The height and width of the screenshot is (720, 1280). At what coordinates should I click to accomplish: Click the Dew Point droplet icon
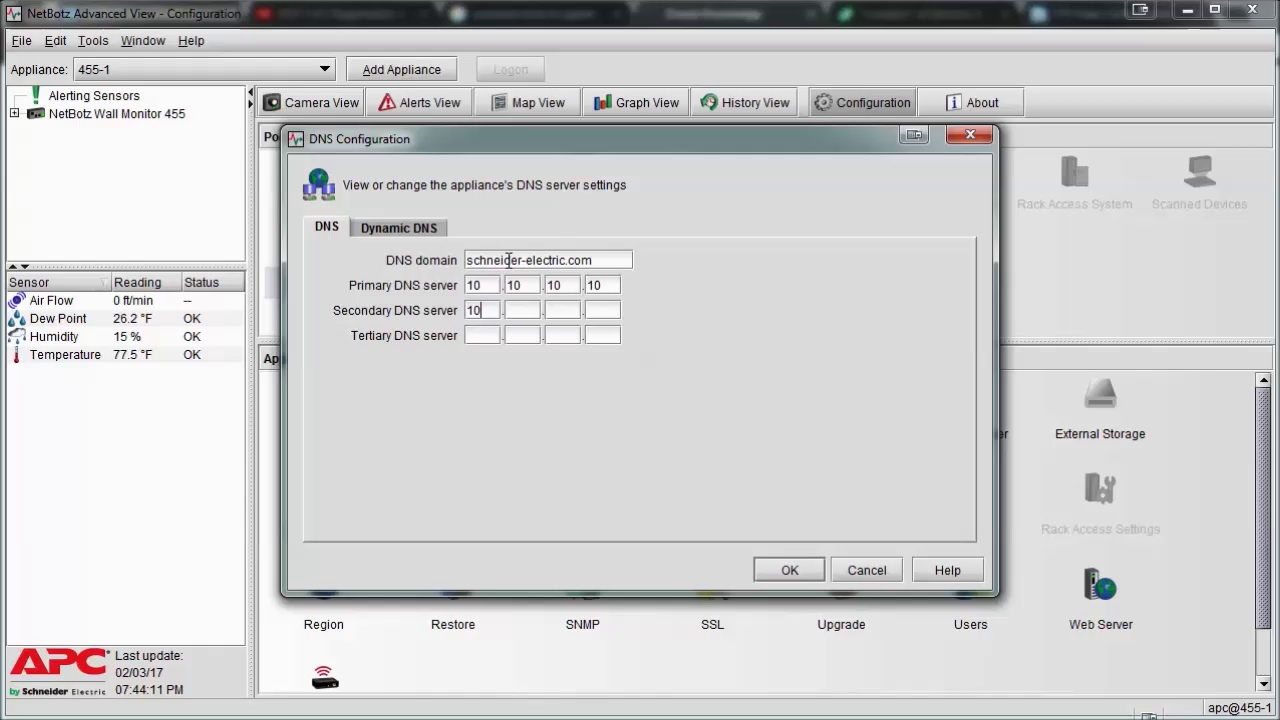(x=17, y=318)
